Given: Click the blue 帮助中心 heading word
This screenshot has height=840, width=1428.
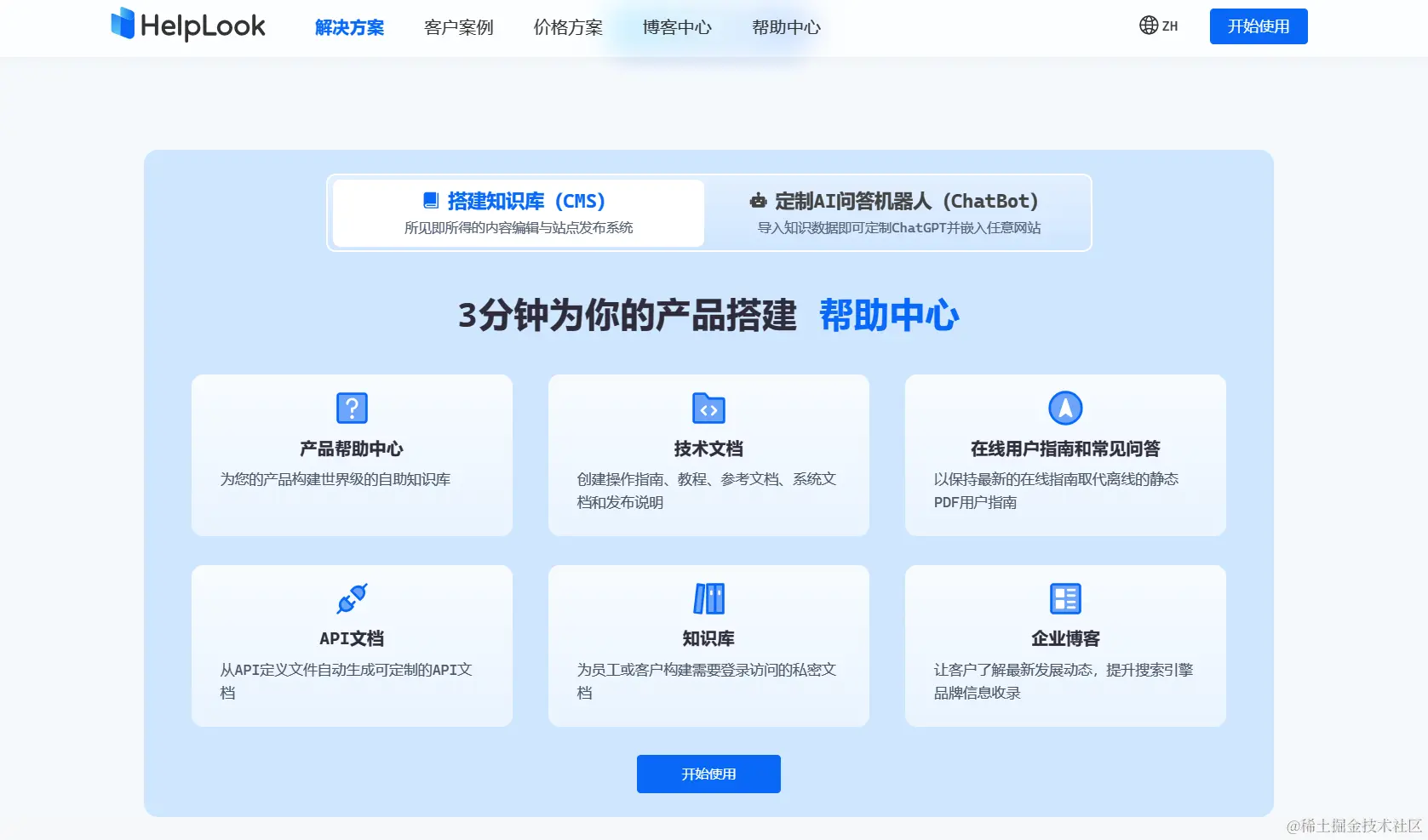Looking at the screenshot, I should pos(889,315).
